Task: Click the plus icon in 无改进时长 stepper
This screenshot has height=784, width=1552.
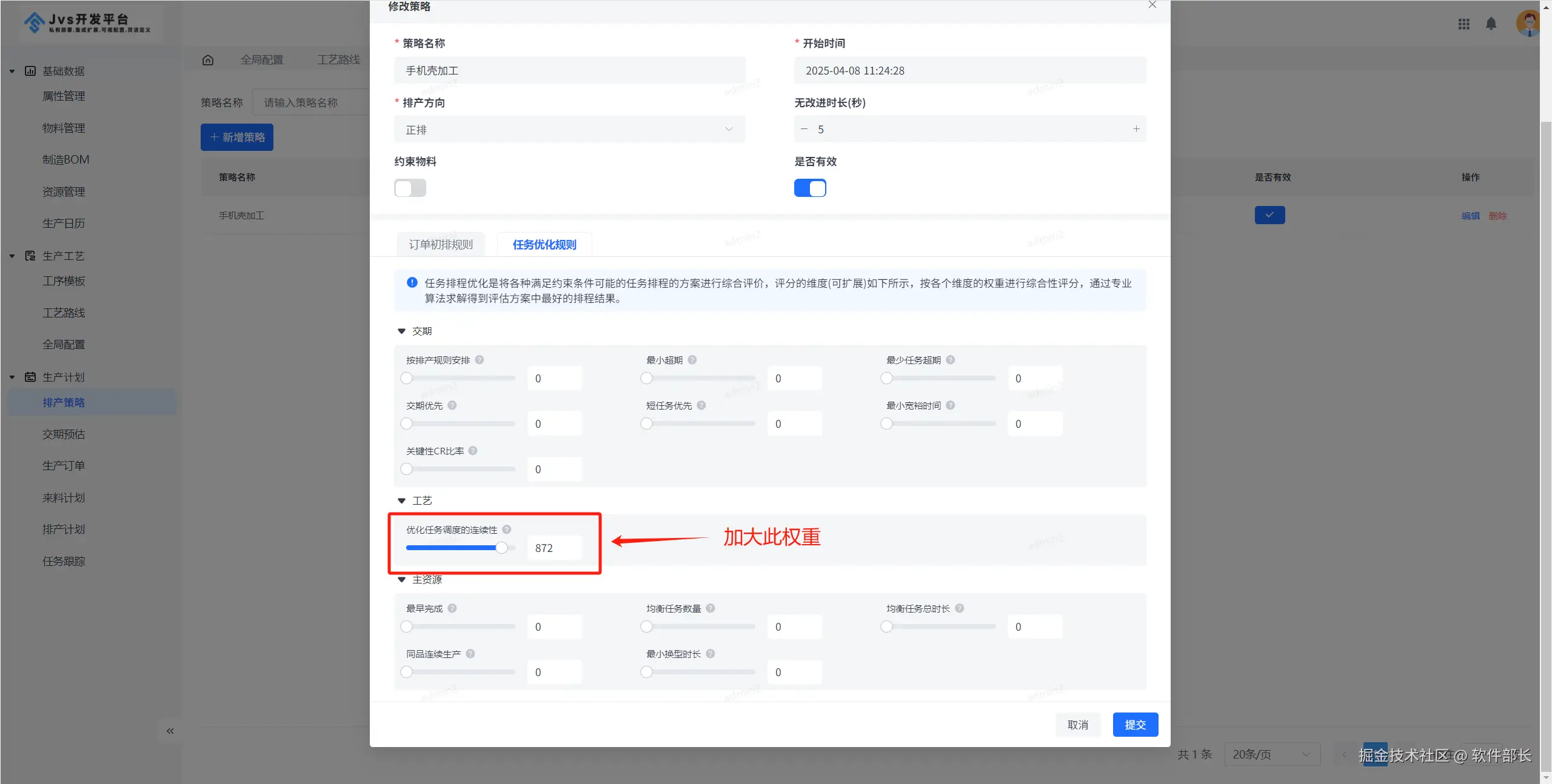Action: click(x=1136, y=129)
